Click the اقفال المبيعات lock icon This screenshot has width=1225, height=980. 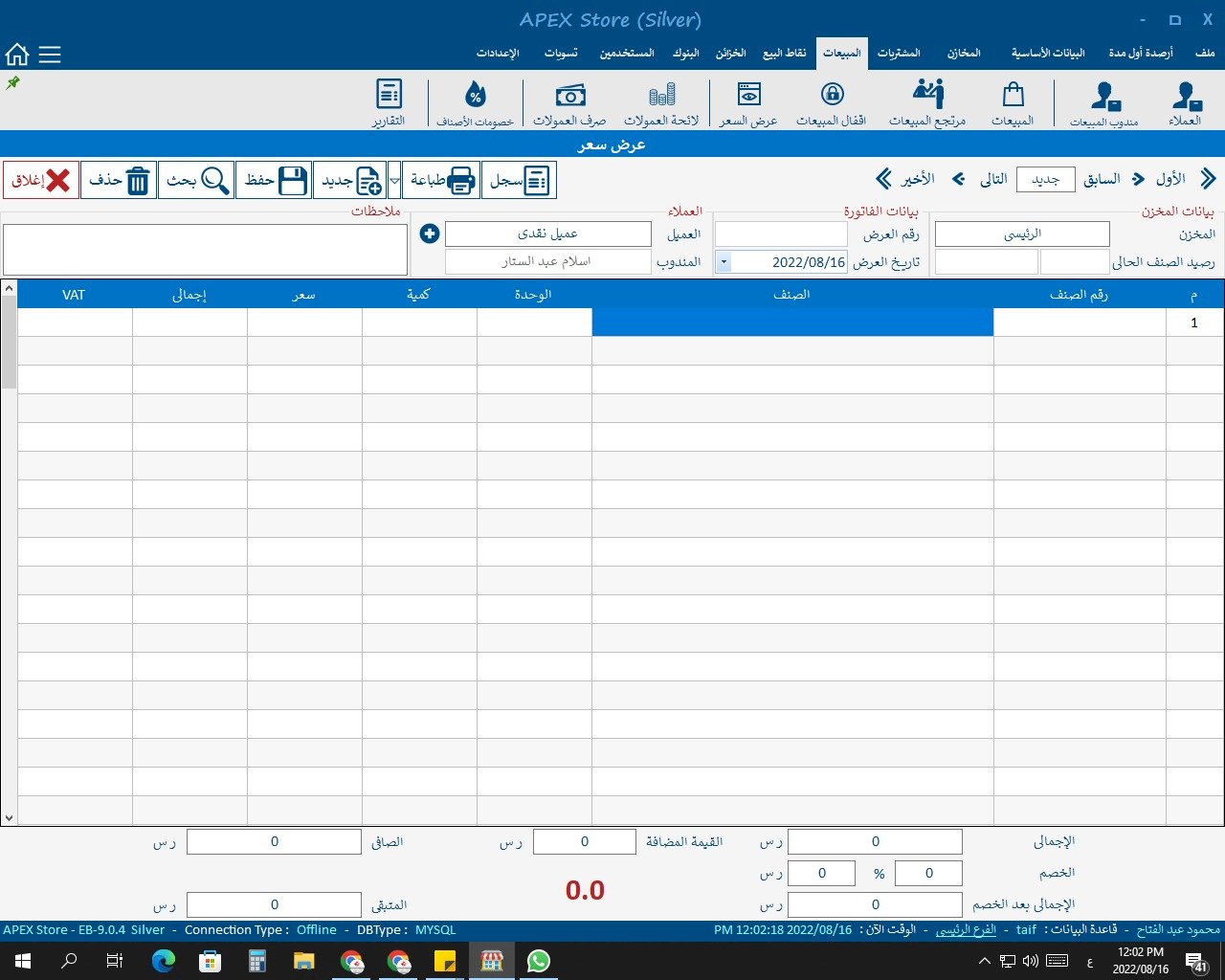pyautogui.click(x=832, y=103)
